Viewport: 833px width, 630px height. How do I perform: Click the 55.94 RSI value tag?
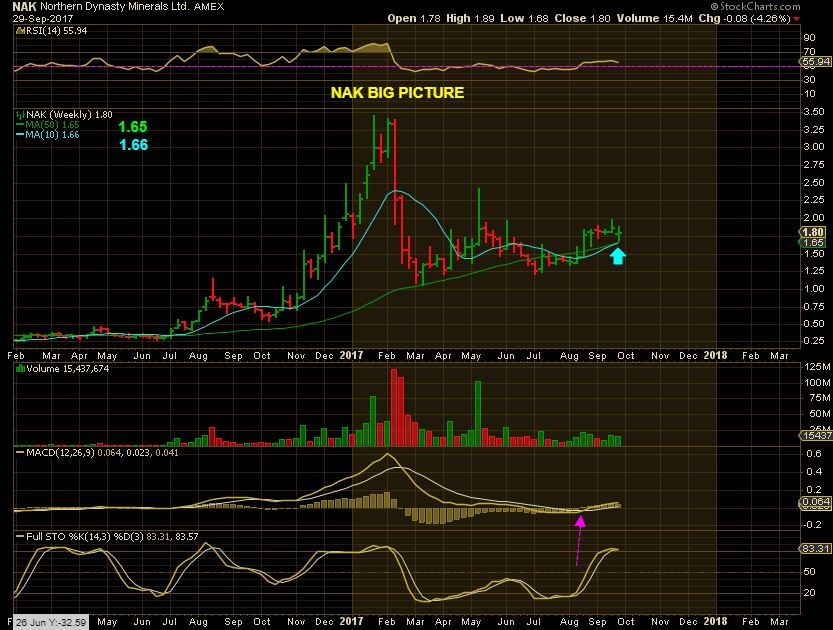815,62
